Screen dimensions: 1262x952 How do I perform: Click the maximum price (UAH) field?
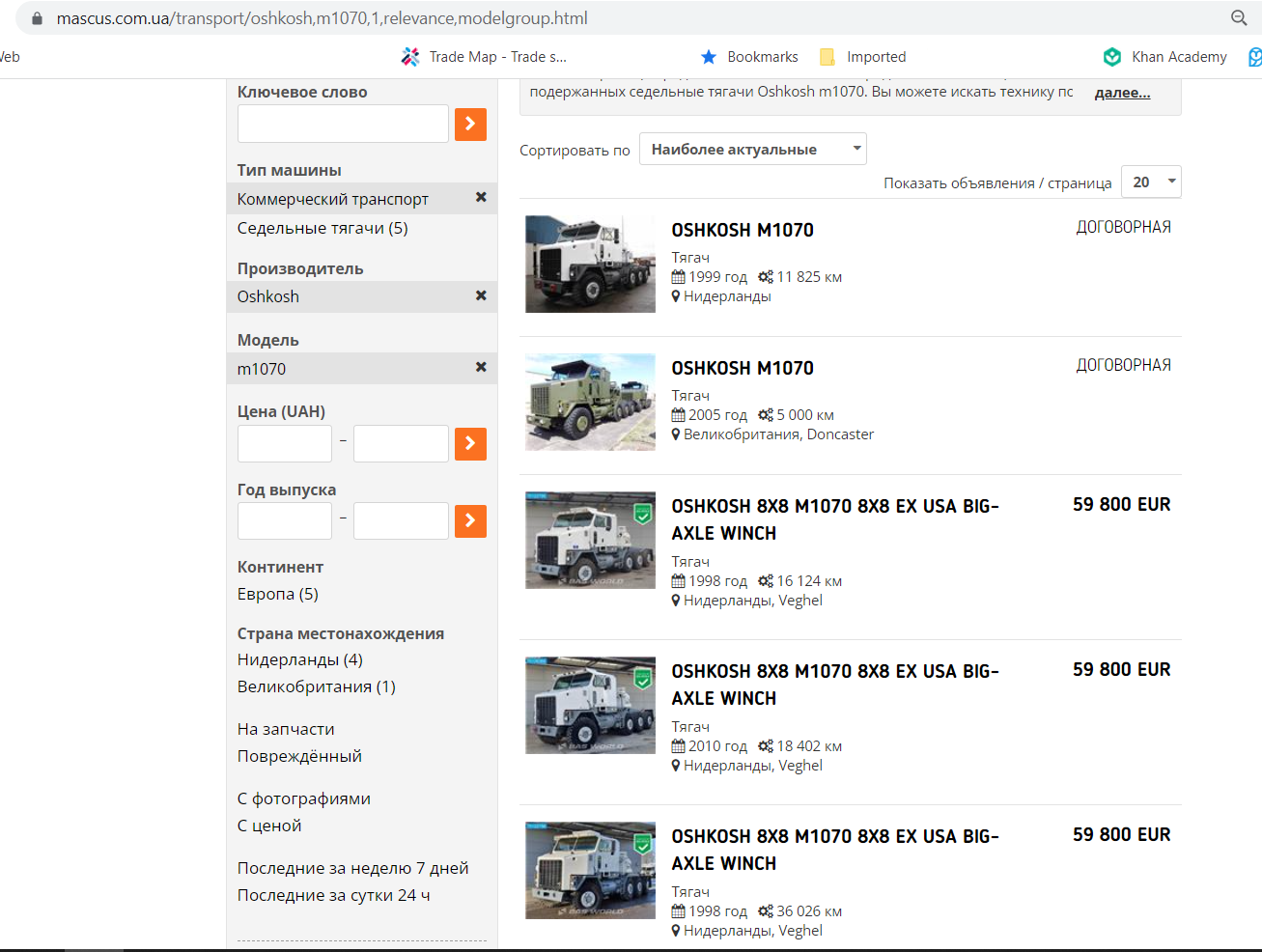(x=401, y=443)
